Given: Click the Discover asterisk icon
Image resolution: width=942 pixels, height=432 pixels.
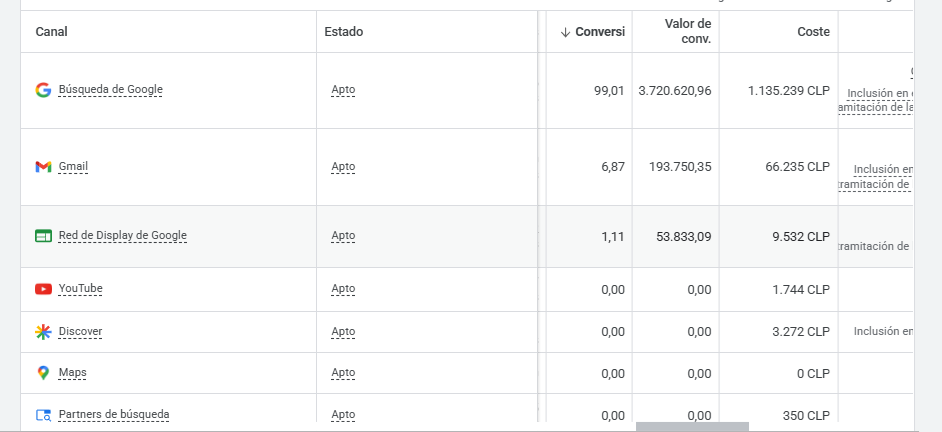Looking at the screenshot, I should 43,331.
